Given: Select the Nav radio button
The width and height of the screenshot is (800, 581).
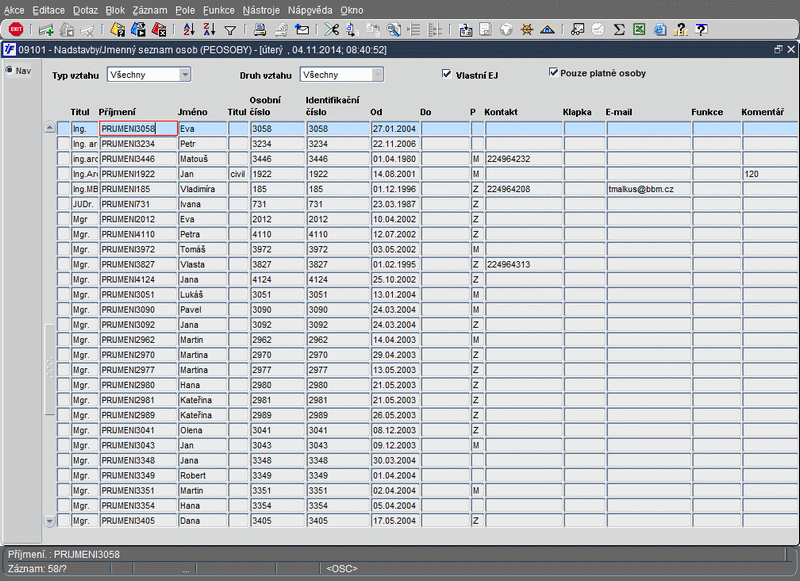Looking at the screenshot, I should (x=9, y=70).
